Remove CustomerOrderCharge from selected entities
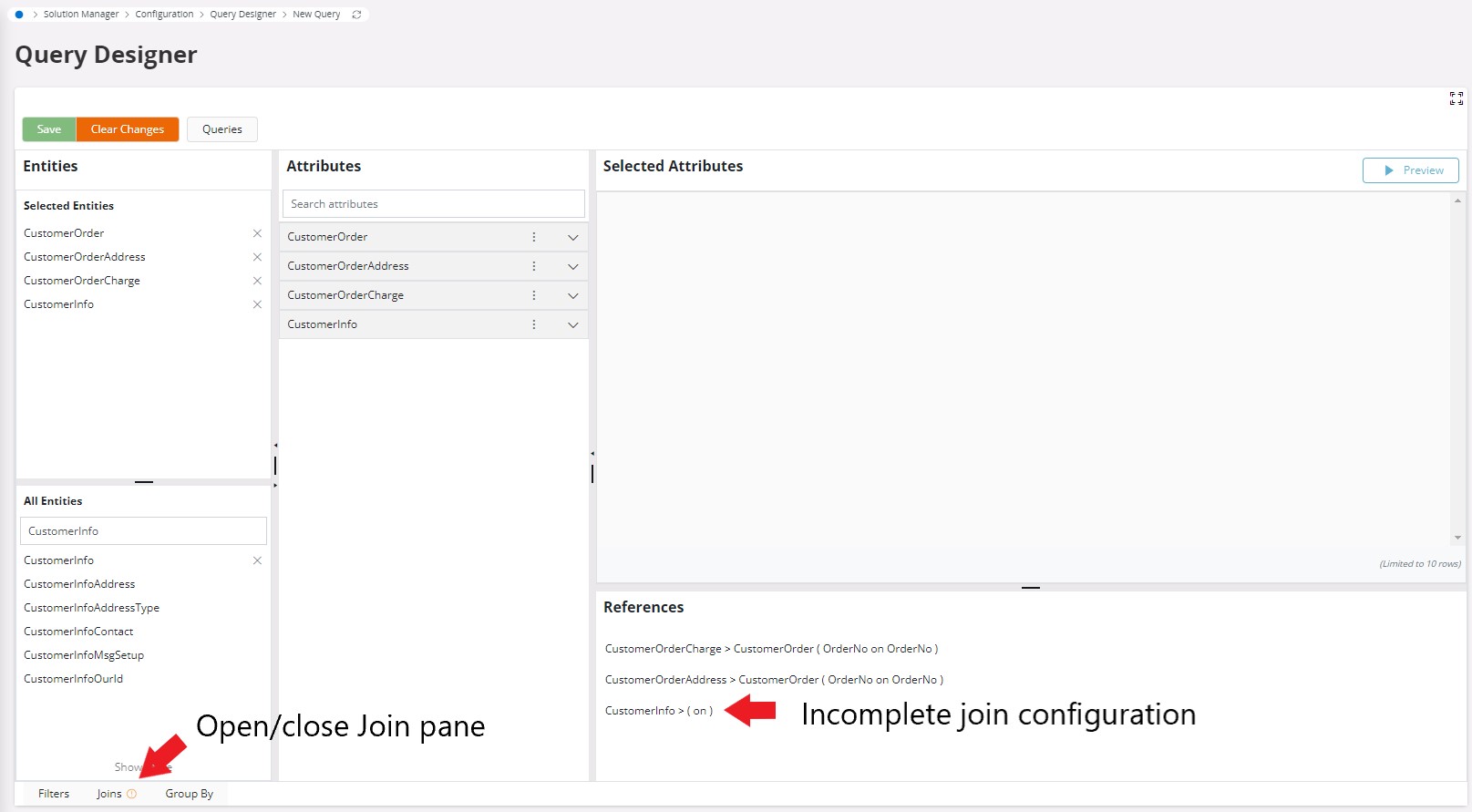The image size is (1472, 812). click(x=257, y=281)
